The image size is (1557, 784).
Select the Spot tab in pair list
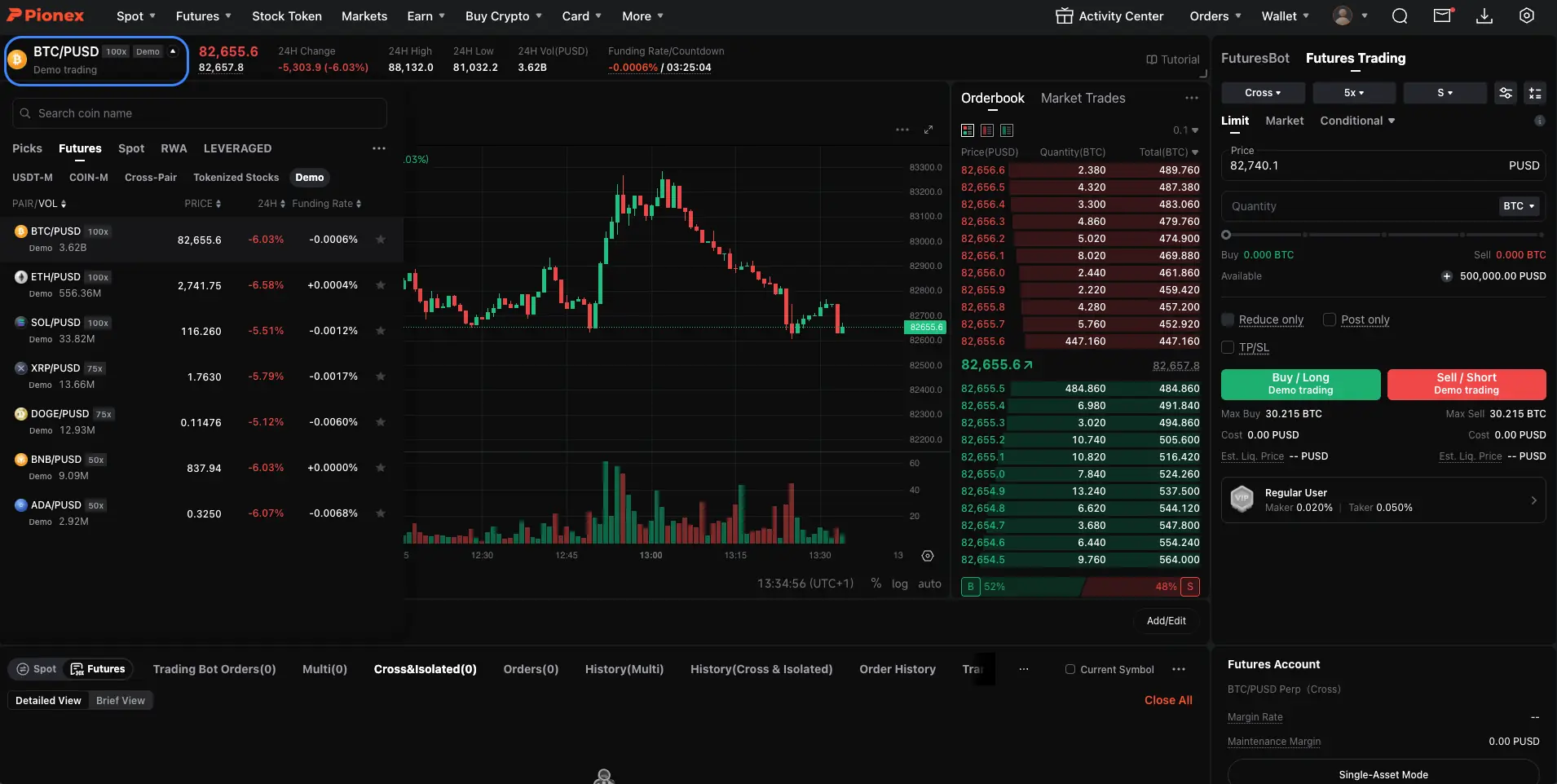130,148
